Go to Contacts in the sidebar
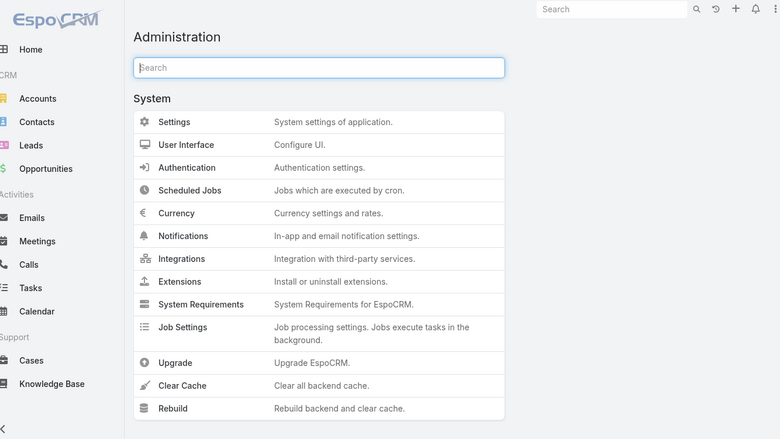Viewport: 780px width, 439px height. point(37,122)
